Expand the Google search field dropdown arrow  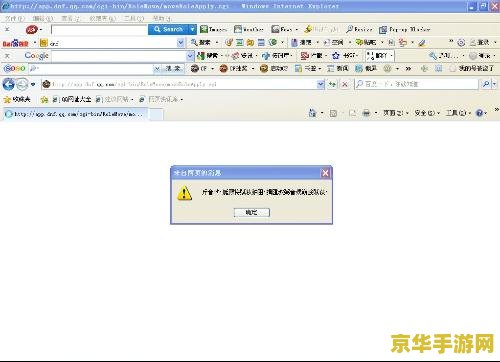coord(190,56)
